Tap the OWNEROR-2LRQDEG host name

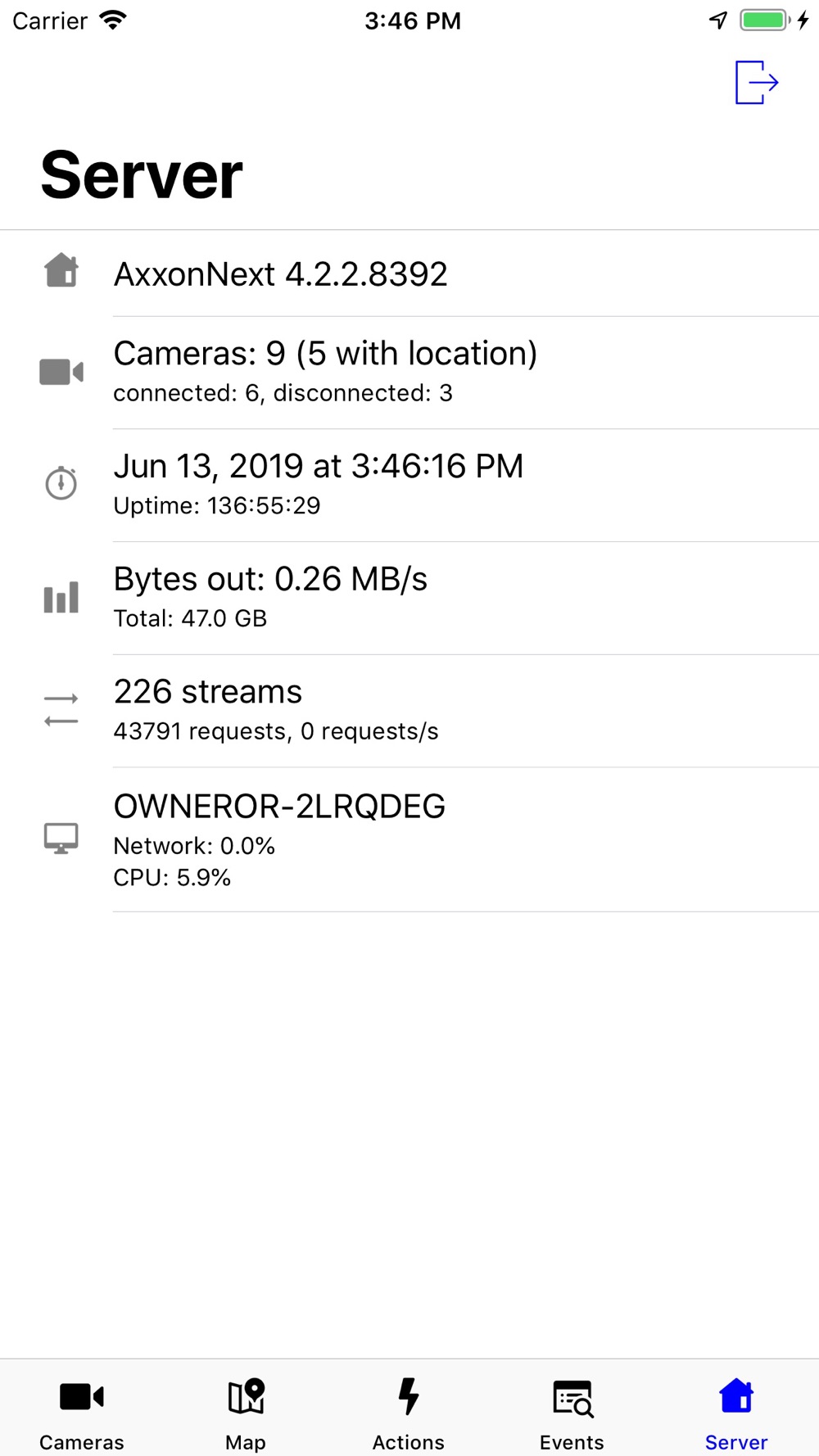[279, 807]
